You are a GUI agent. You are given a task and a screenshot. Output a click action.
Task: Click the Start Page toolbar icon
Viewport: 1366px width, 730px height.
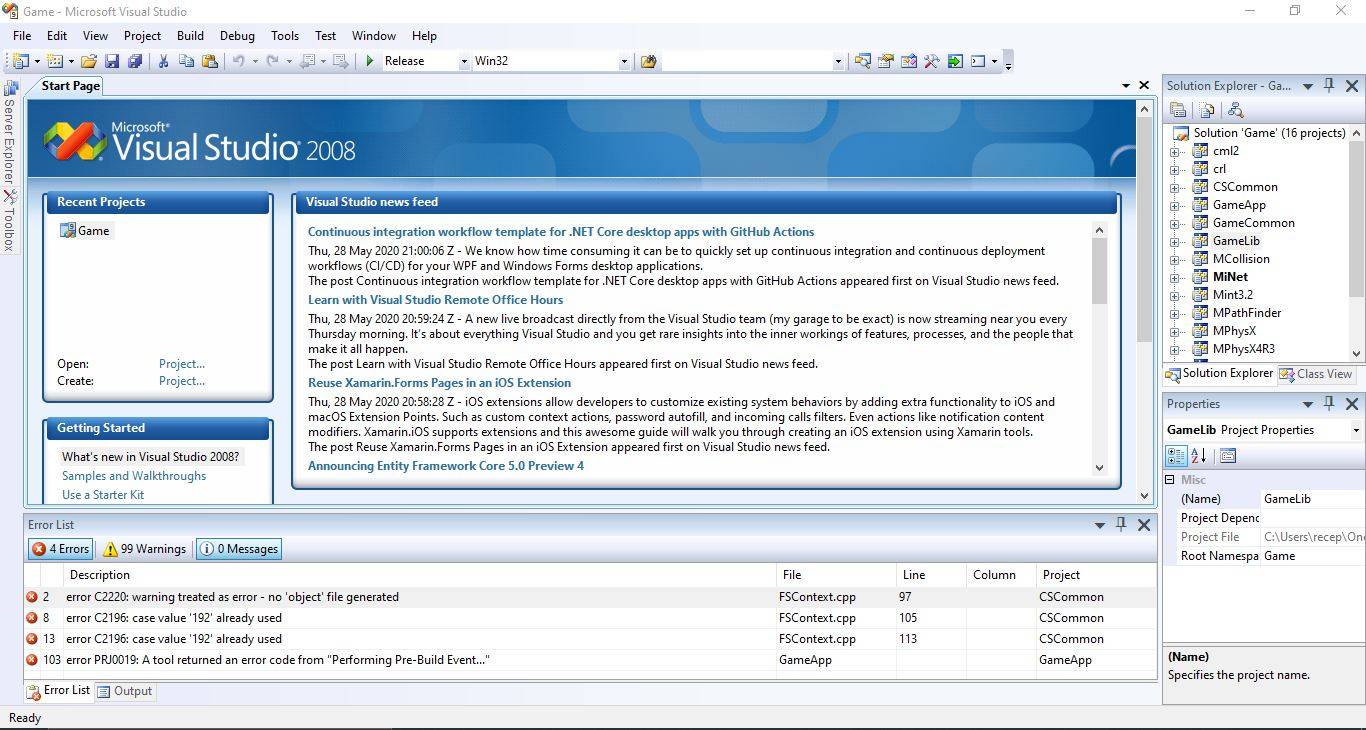point(955,61)
